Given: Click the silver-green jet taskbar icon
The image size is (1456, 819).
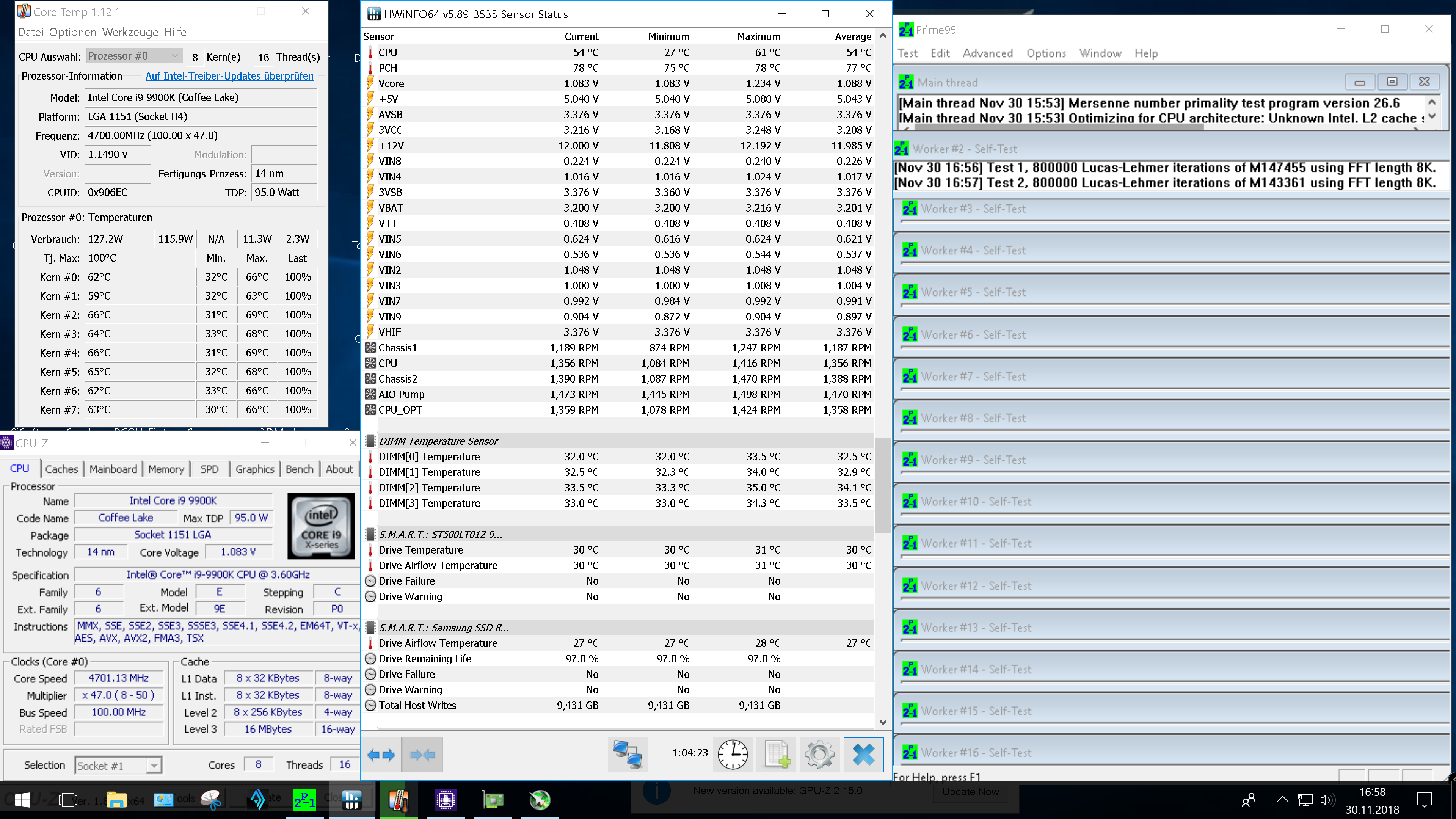Looking at the screenshot, I should [540, 800].
